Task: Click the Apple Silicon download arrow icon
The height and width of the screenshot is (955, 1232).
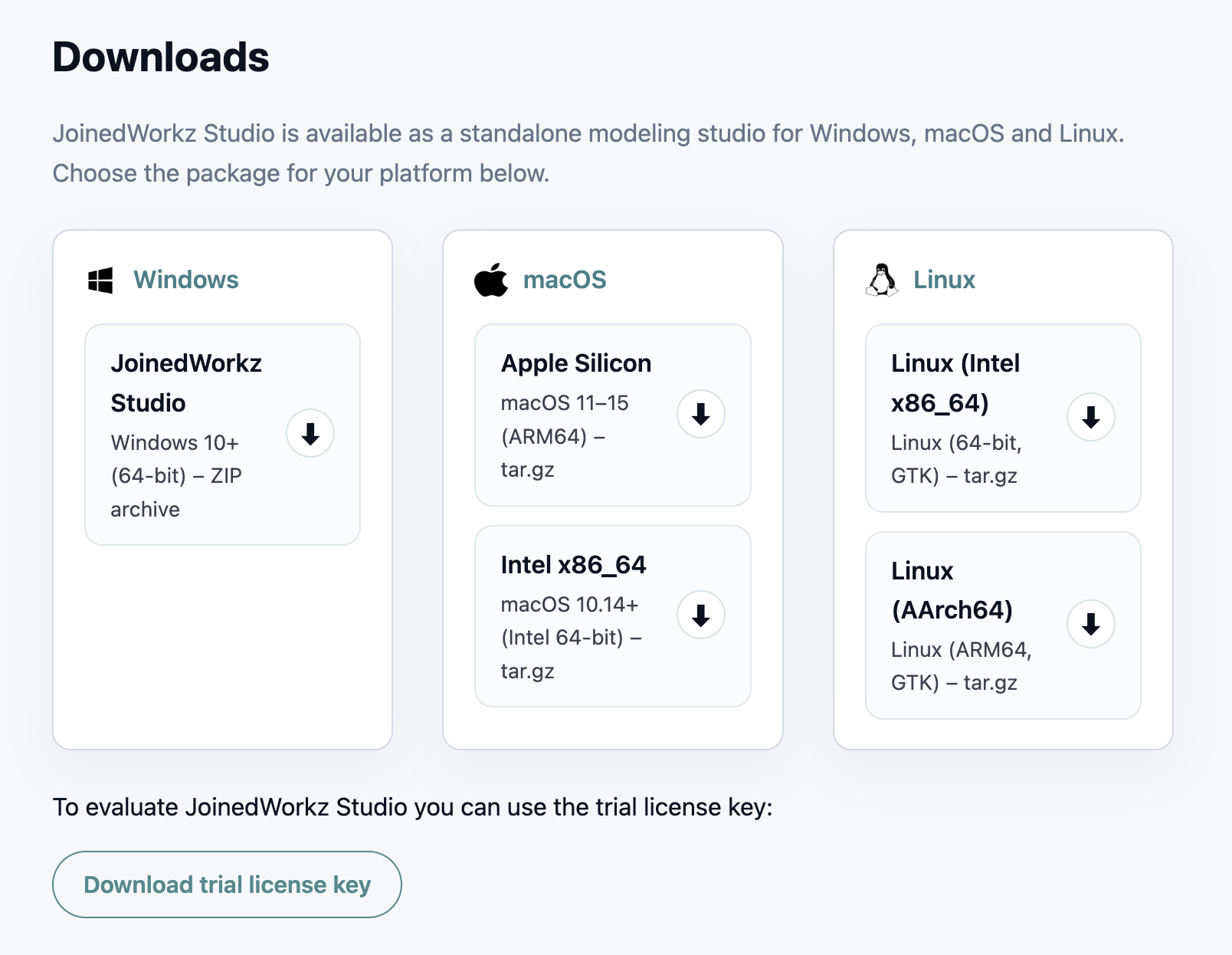Action: pos(700,414)
